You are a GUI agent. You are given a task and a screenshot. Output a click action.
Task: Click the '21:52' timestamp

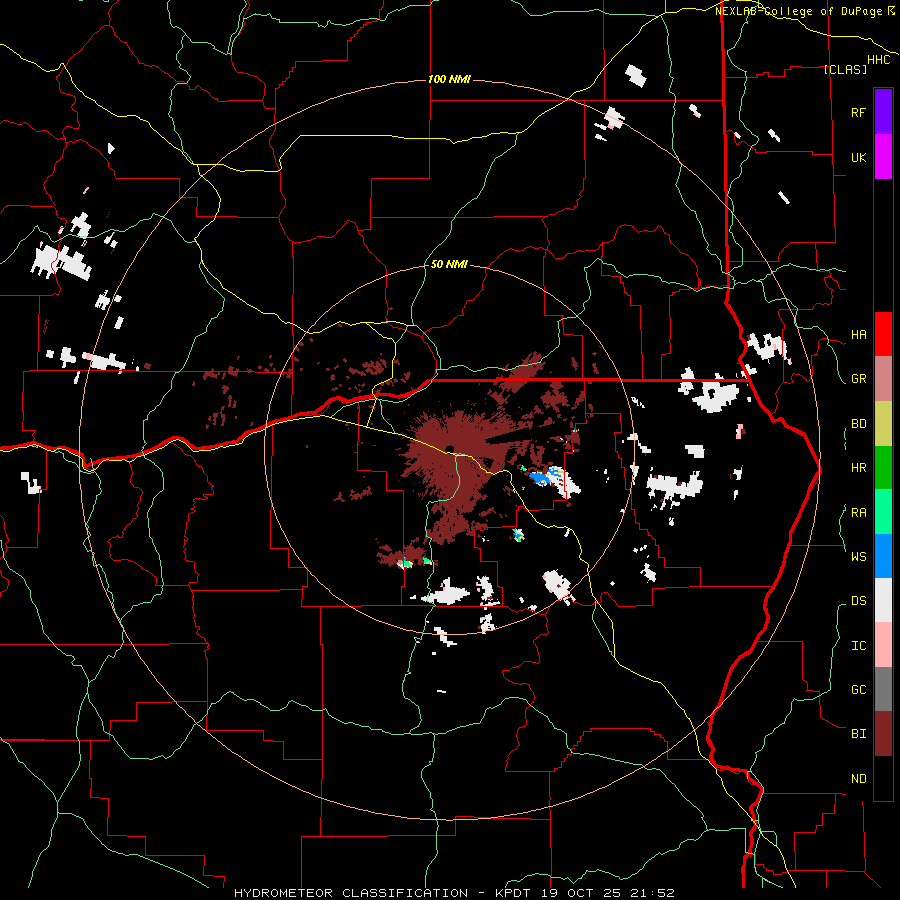click(653, 893)
